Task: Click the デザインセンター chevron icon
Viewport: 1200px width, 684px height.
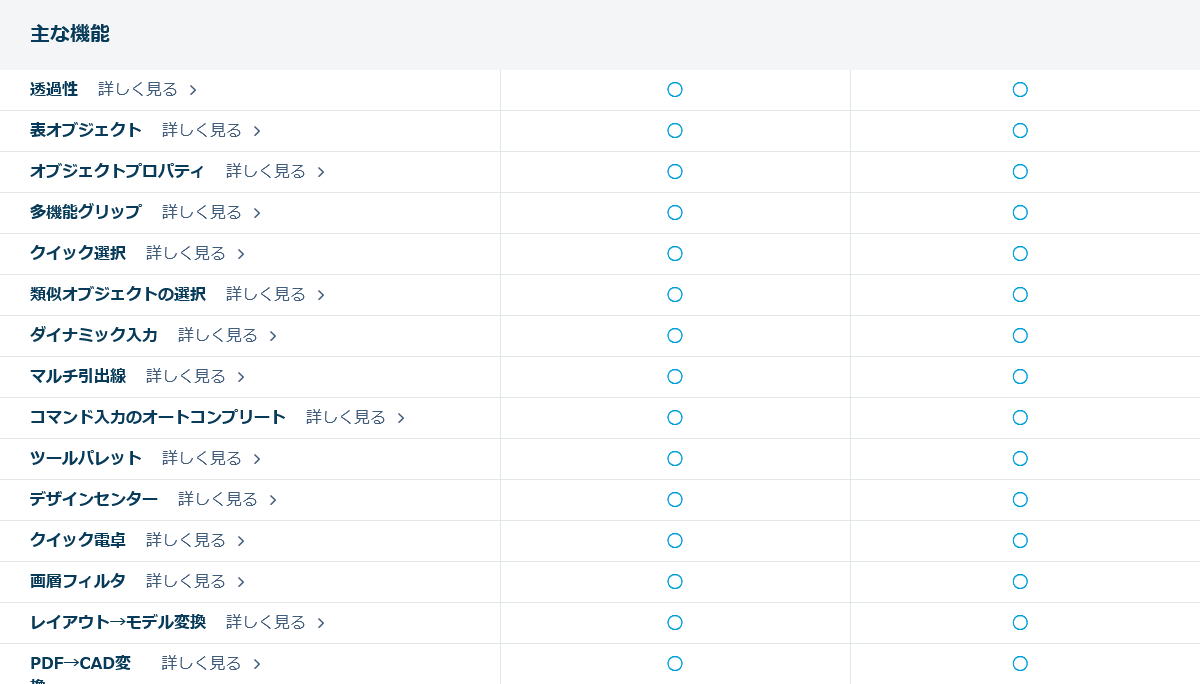Action: [x=273, y=500]
